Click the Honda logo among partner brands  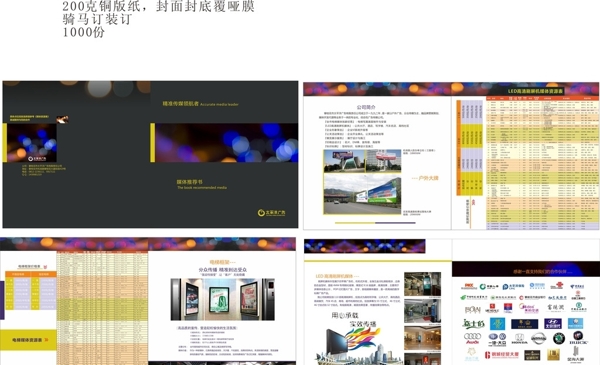pyautogui.click(x=519, y=339)
